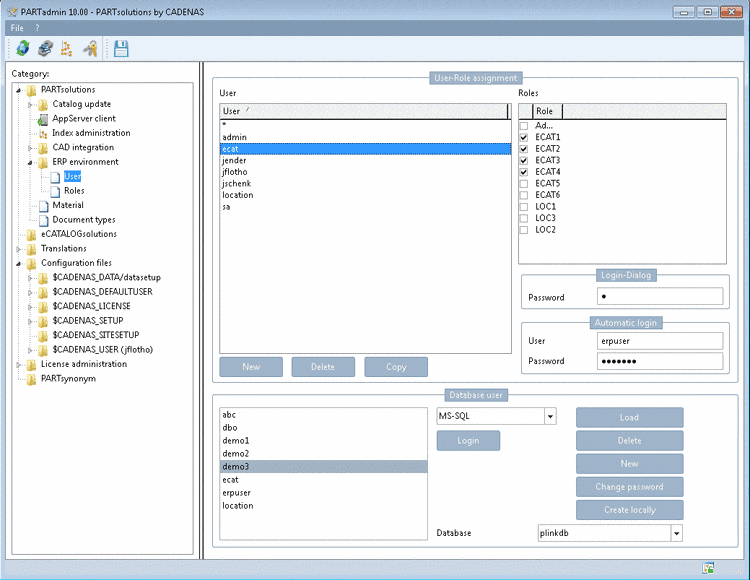Image resolution: width=750 pixels, height=580 pixels.
Task: Click the Change password button
Action: point(629,487)
